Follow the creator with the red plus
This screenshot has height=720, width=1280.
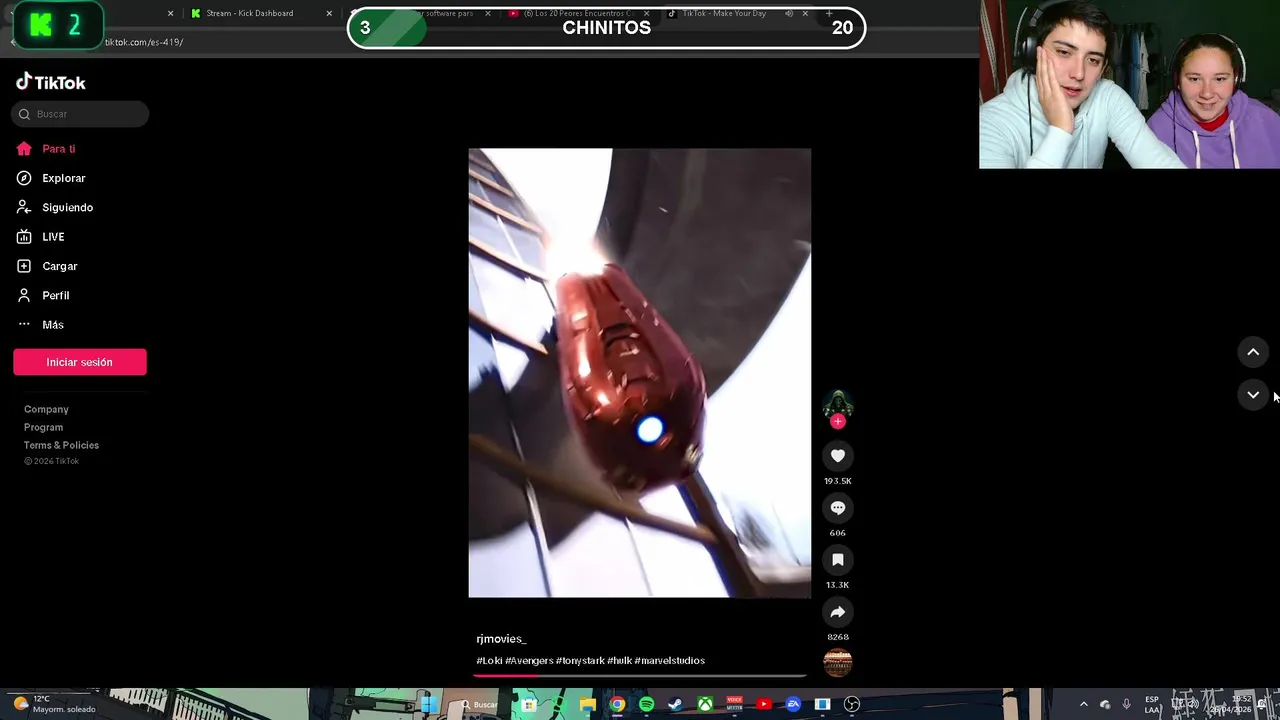pyautogui.click(x=838, y=421)
